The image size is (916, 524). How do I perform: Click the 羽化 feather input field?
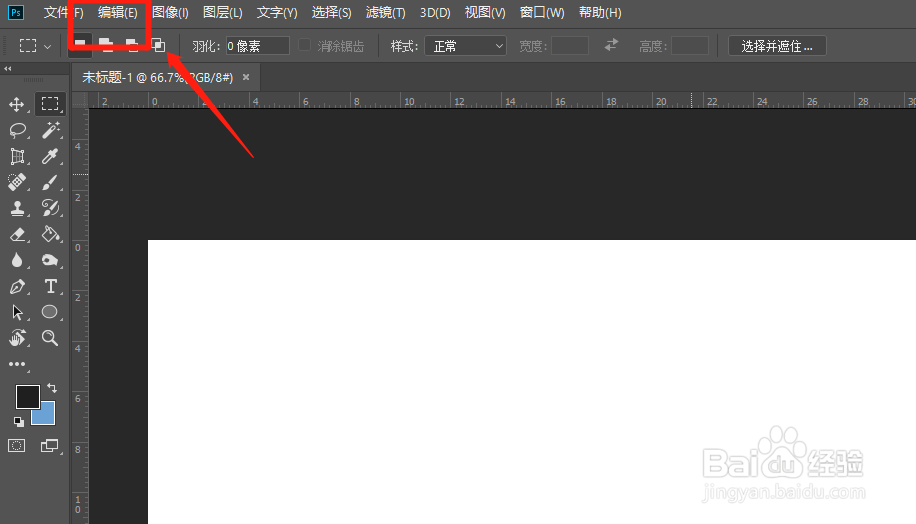(258, 46)
